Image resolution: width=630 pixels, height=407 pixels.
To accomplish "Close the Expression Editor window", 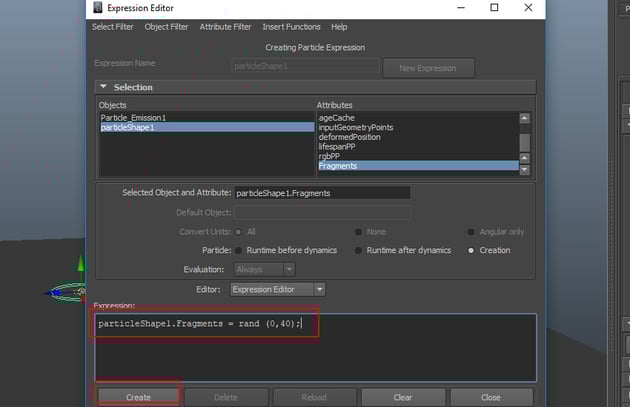I will pos(528,8).
